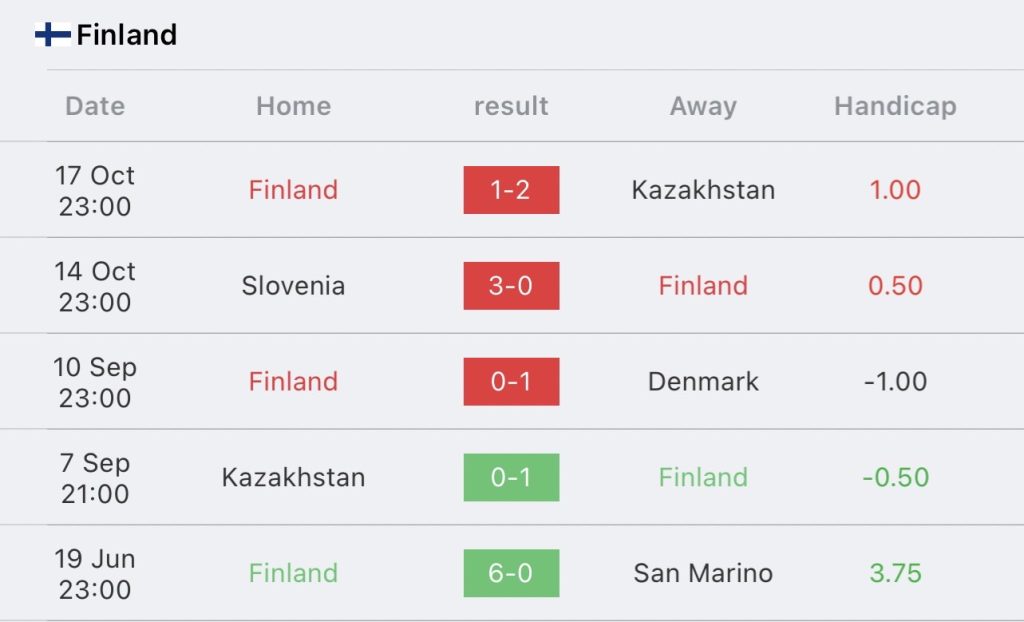Select Kazakhstan home team on 7 Sep
This screenshot has height=622, width=1024.
pyautogui.click(x=293, y=478)
